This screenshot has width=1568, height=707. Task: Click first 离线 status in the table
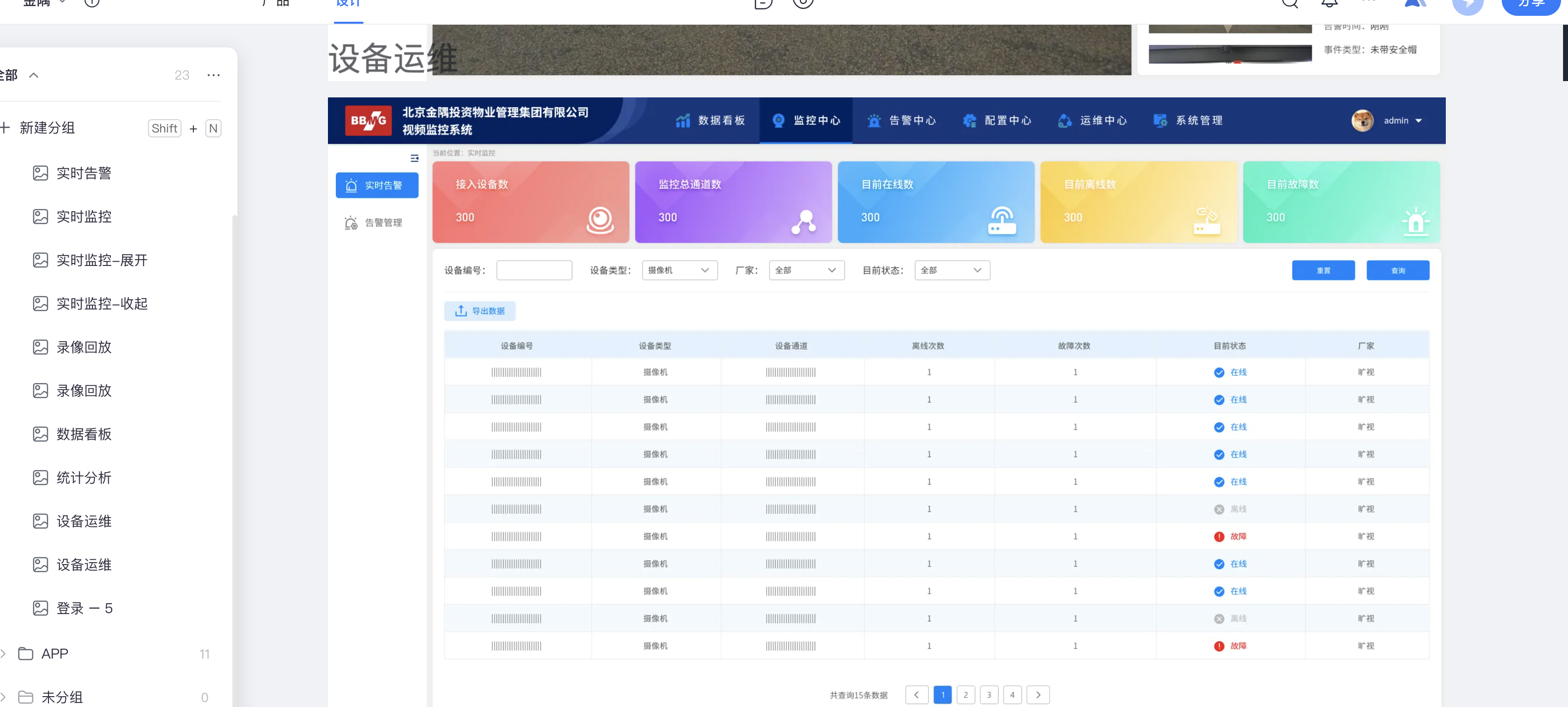pos(1230,509)
